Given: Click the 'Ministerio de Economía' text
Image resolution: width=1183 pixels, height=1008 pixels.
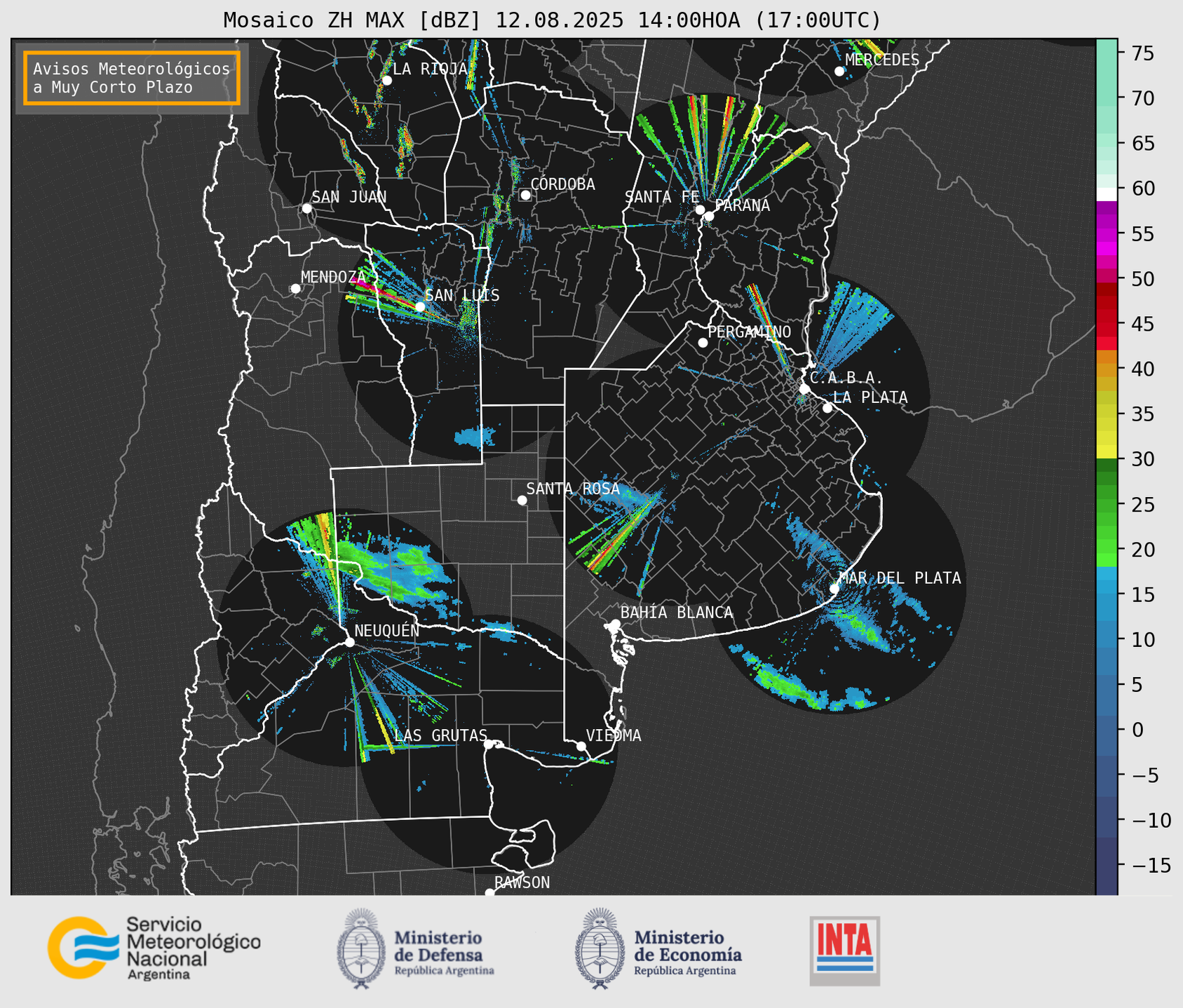Looking at the screenshot, I should pos(688,946).
